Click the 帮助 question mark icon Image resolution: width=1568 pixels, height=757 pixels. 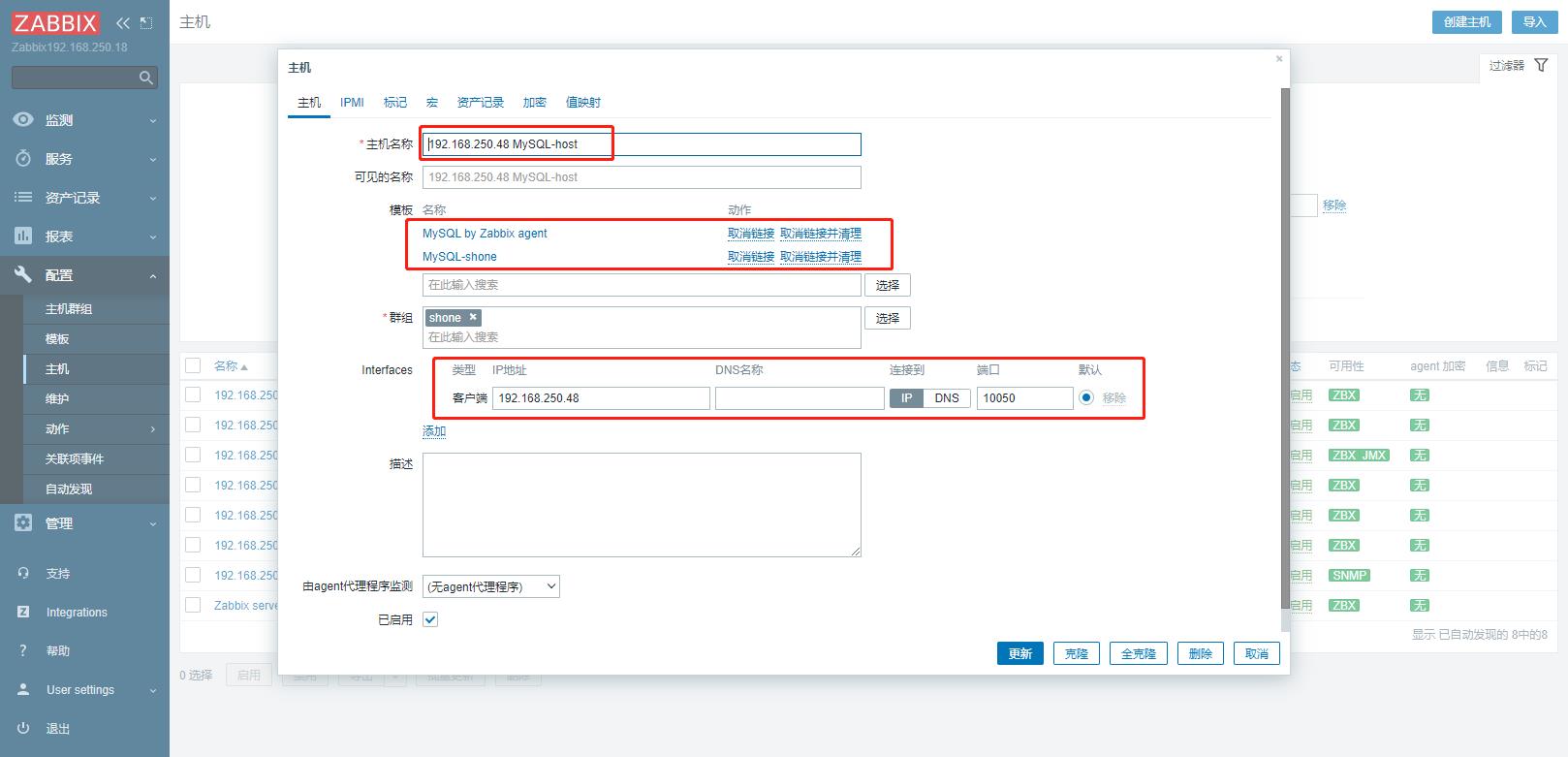[23, 650]
